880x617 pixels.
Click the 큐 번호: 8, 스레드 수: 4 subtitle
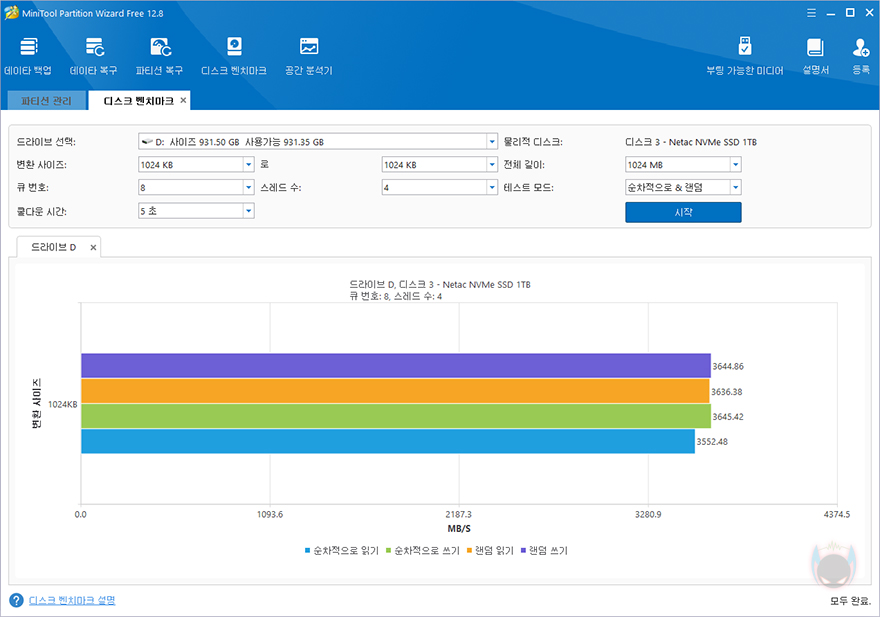tap(396, 296)
